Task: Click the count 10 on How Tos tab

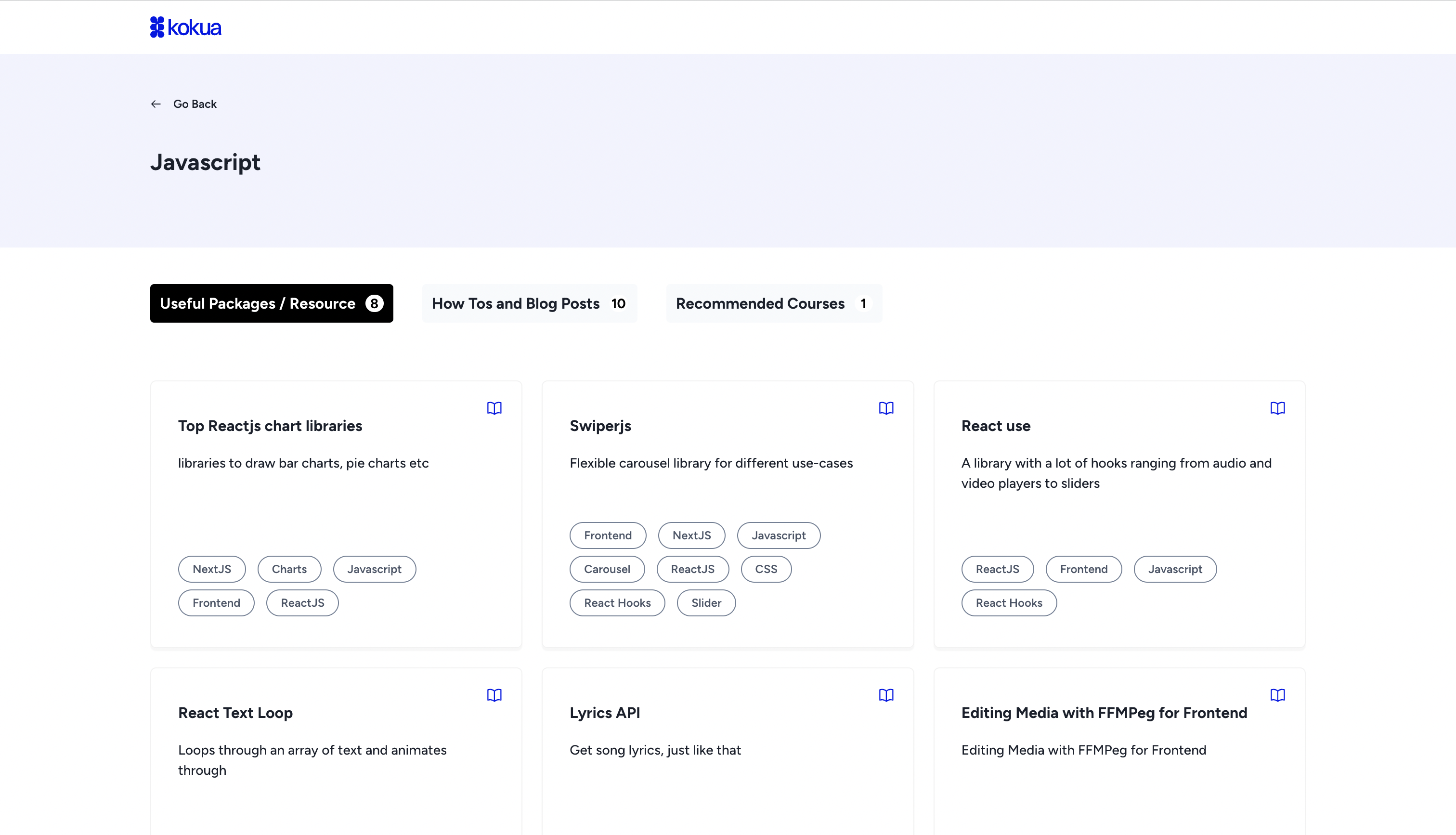Action: (x=618, y=303)
